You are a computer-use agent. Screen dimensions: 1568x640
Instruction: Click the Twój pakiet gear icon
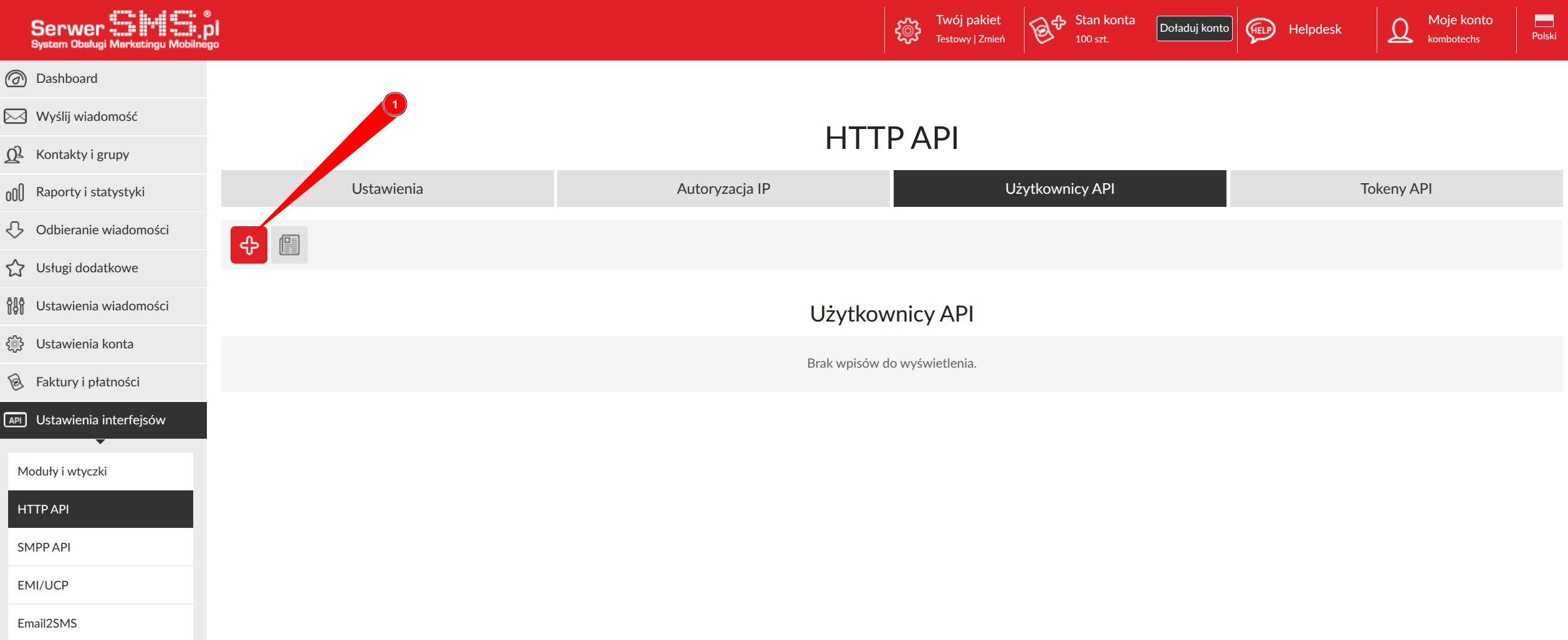907,30
